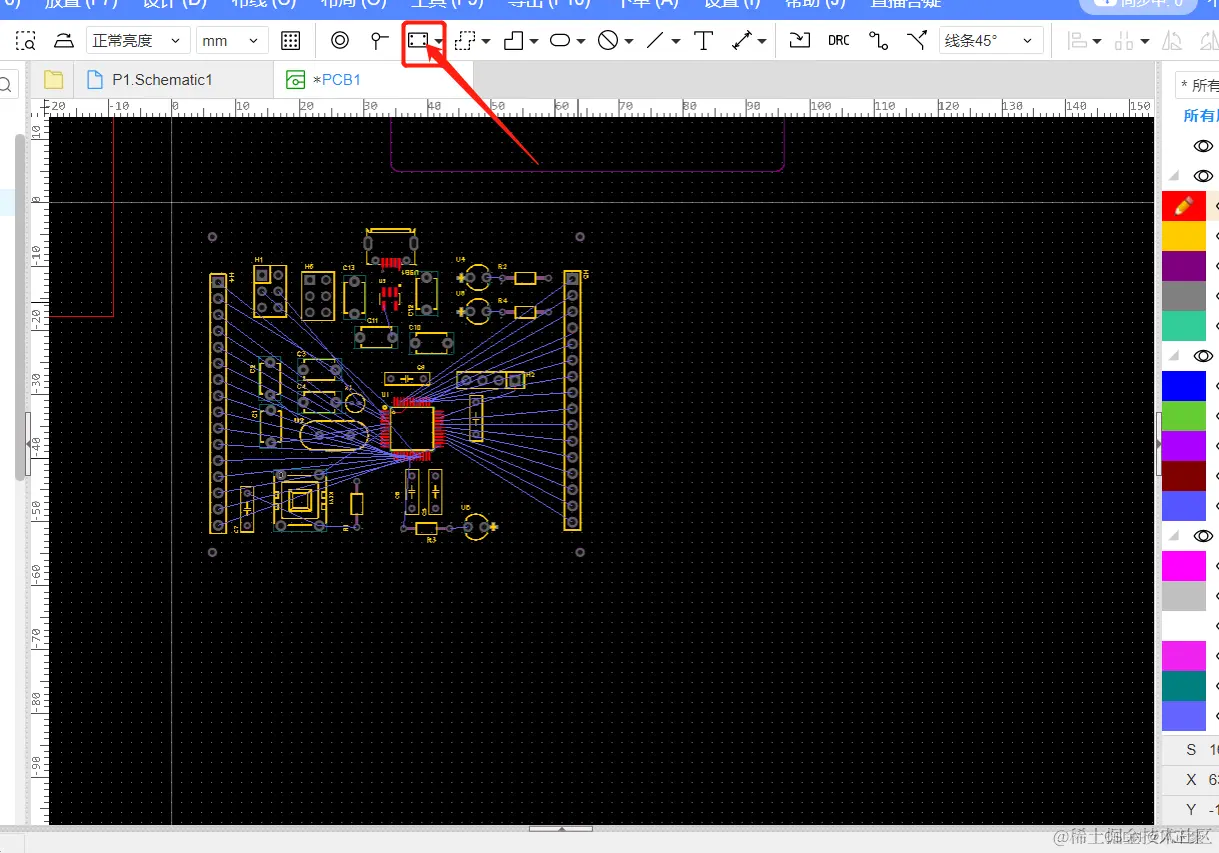Click the import changes arrow icon
The width and height of the screenshot is (1219, 853).
point(799,41)
